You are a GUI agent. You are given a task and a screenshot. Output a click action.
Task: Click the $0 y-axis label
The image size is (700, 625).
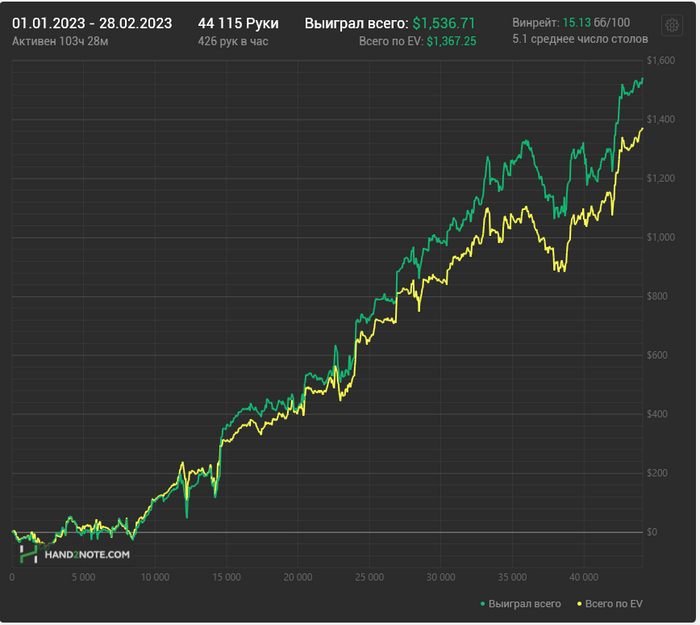pos(652,532)
